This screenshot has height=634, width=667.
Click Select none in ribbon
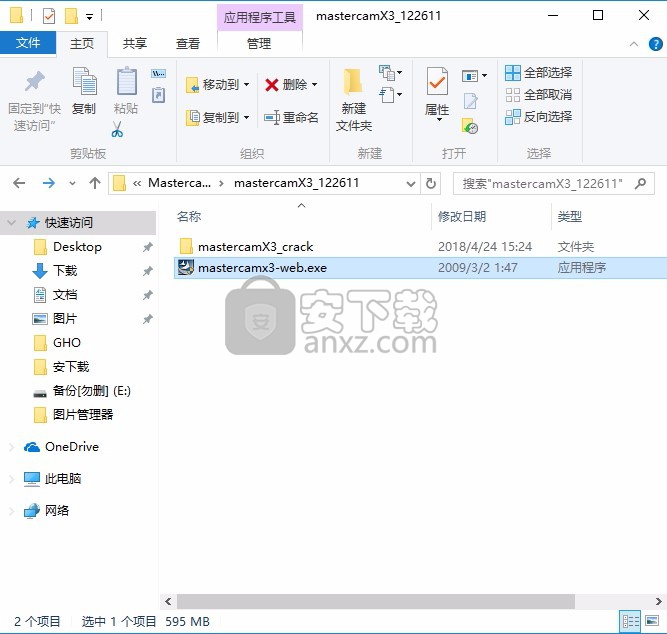coord(538,94)
